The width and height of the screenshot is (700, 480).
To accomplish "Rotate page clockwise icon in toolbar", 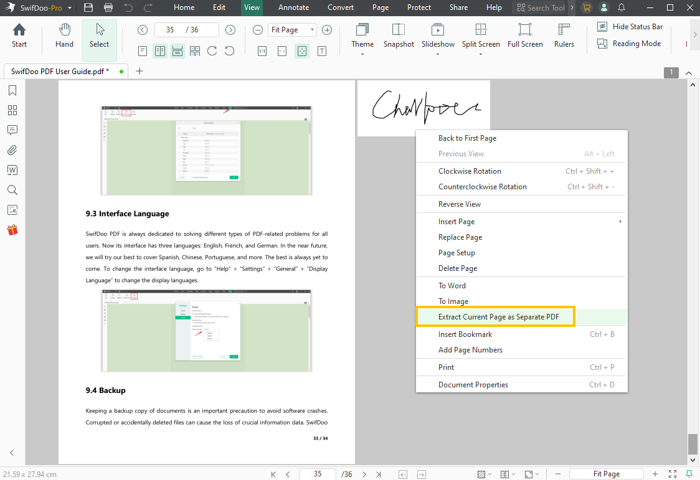I will pos(212,51).
